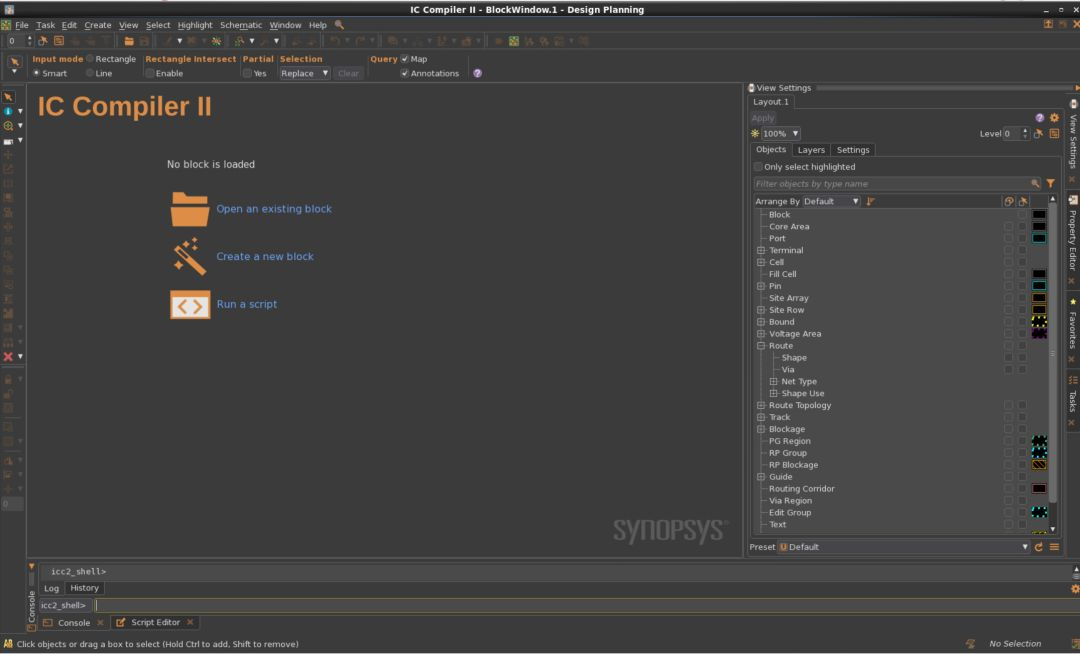1080x654 pixels.
Task: Click the pointer mode icon in selection options bar
Action: click(14, 63)
